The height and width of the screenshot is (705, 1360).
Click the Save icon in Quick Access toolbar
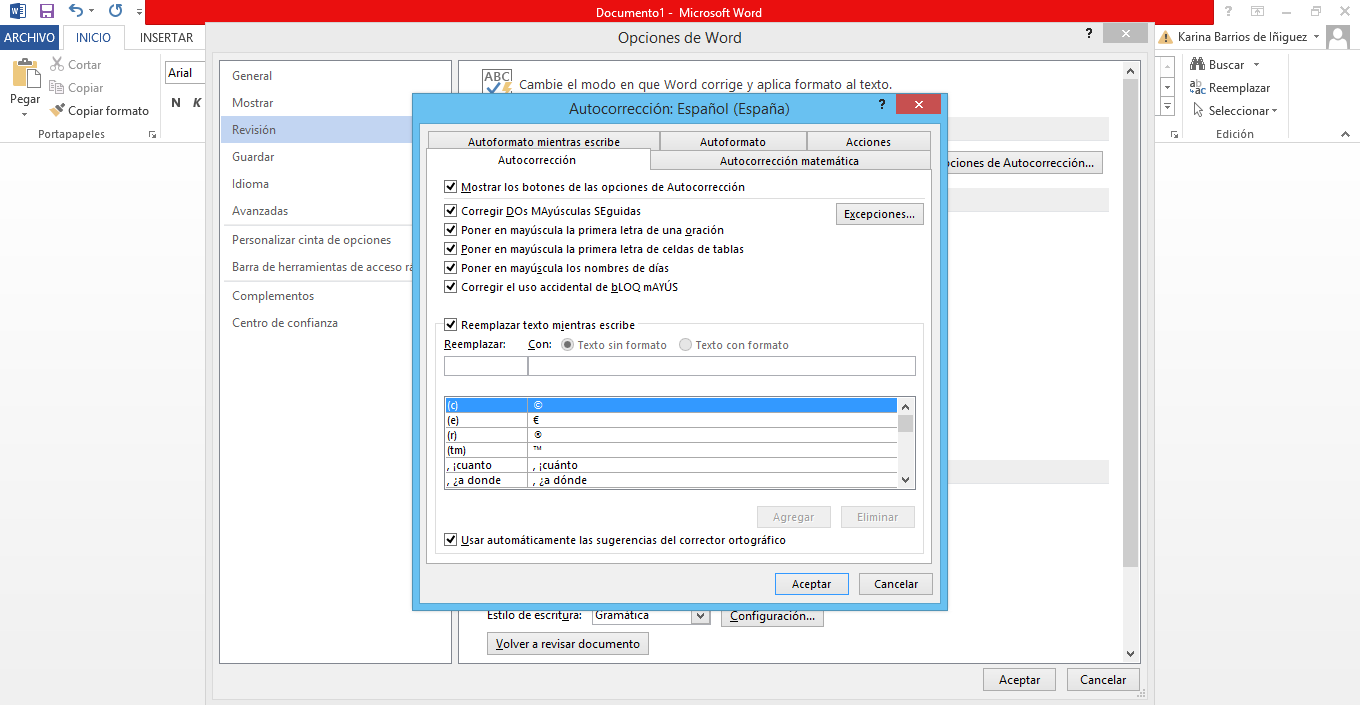coord(47,12)
